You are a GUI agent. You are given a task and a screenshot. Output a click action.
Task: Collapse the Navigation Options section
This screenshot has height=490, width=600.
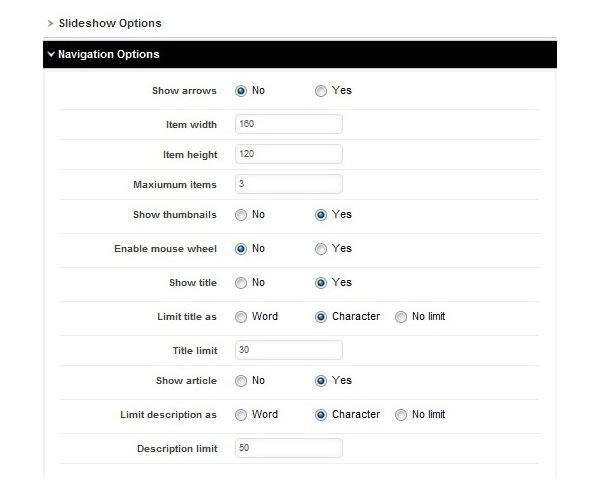click(103, 55)
